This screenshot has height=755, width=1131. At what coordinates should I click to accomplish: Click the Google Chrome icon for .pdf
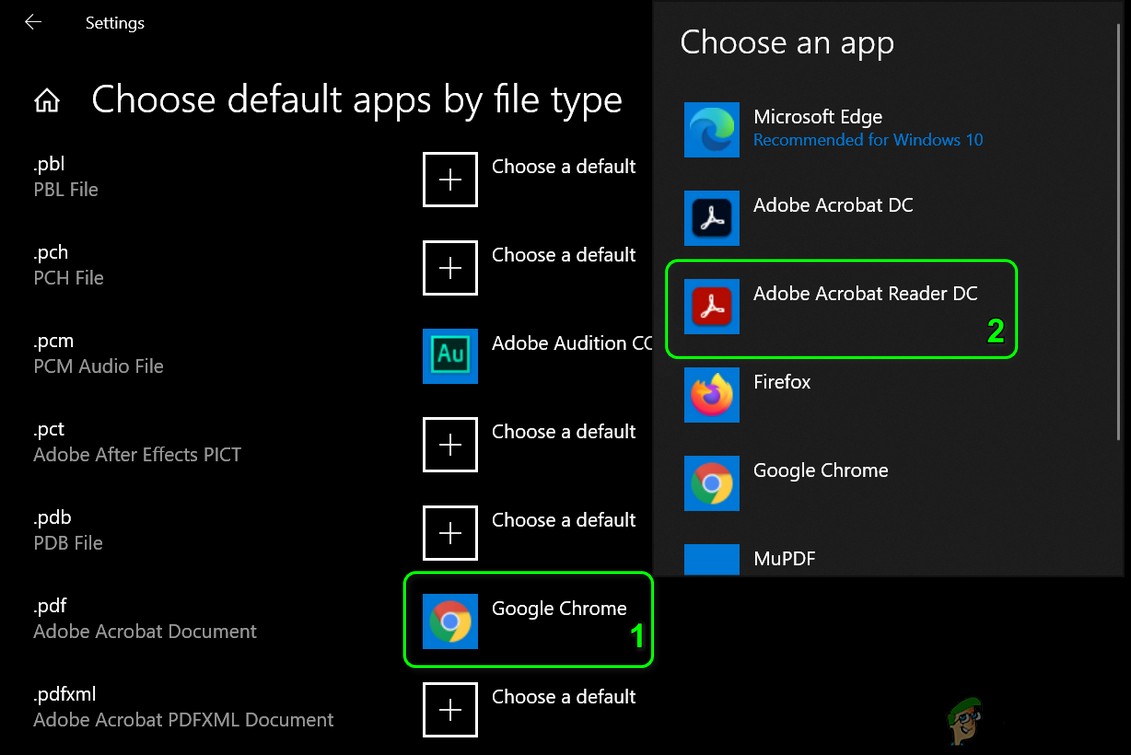450,621
